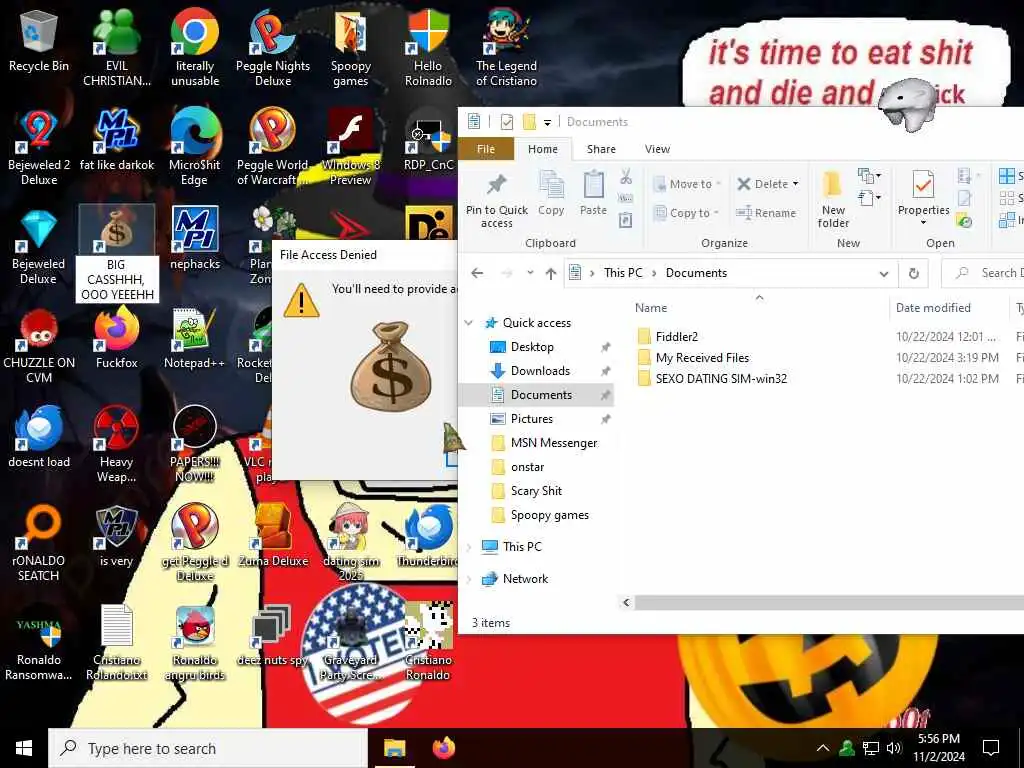Screen dimensions: 1024x768
Task: Open the doesnt load Thunderbird icon
Action: tap(39, 437)
